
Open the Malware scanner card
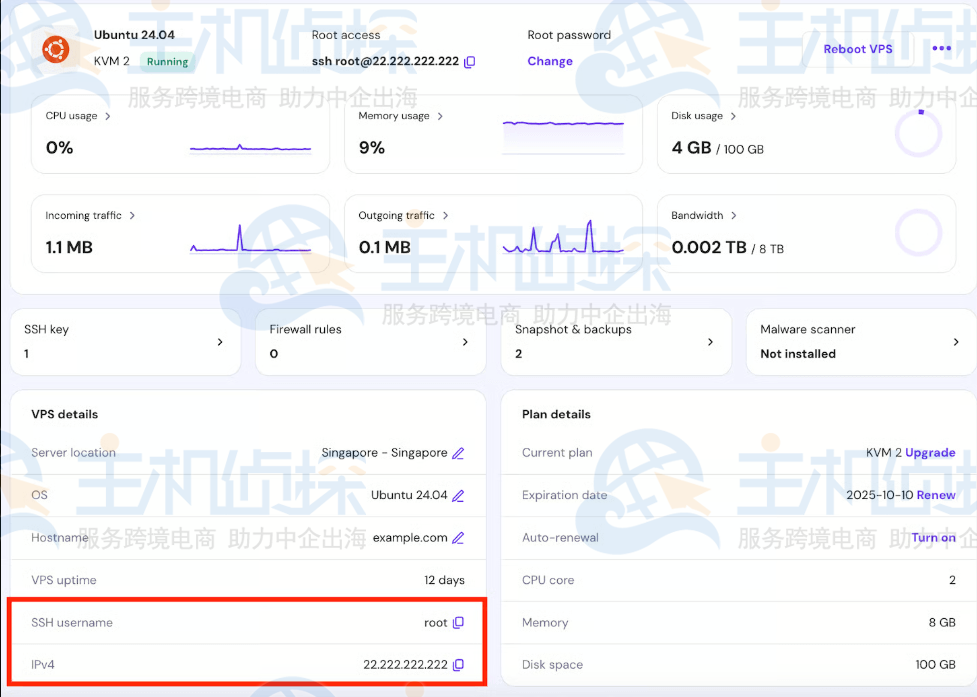pos(862,341)
